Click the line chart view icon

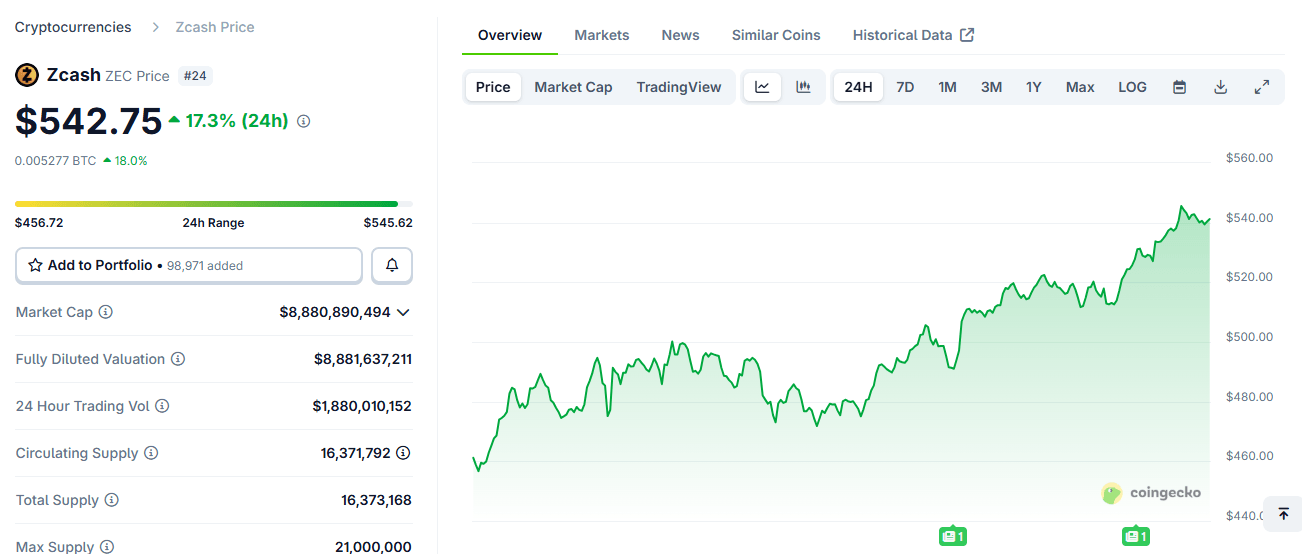point(762,87)
